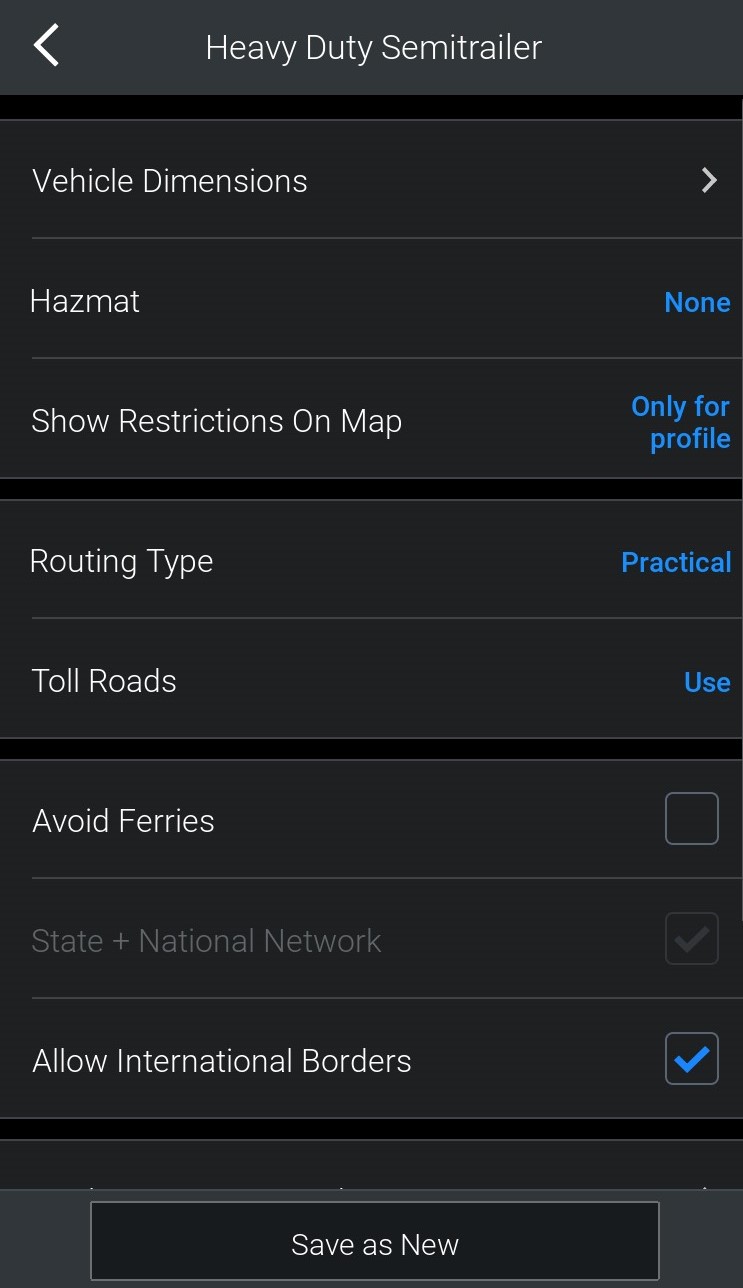The image size is (743, 1288).
Task: Tap the Heavy Duty Semitrailer title
Action: pos(374,47)
